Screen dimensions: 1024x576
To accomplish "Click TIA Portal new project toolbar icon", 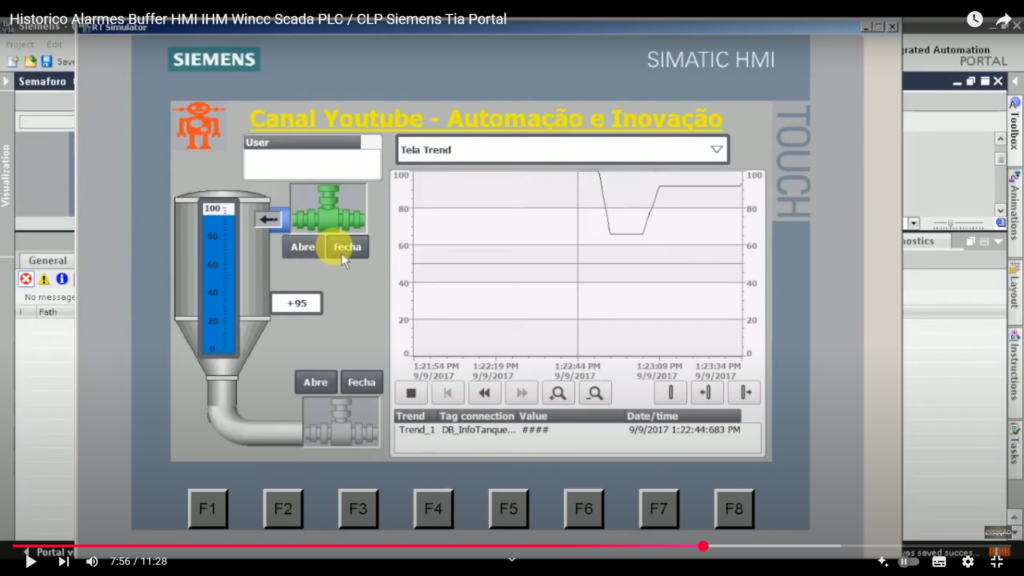I will coord(13,61).
